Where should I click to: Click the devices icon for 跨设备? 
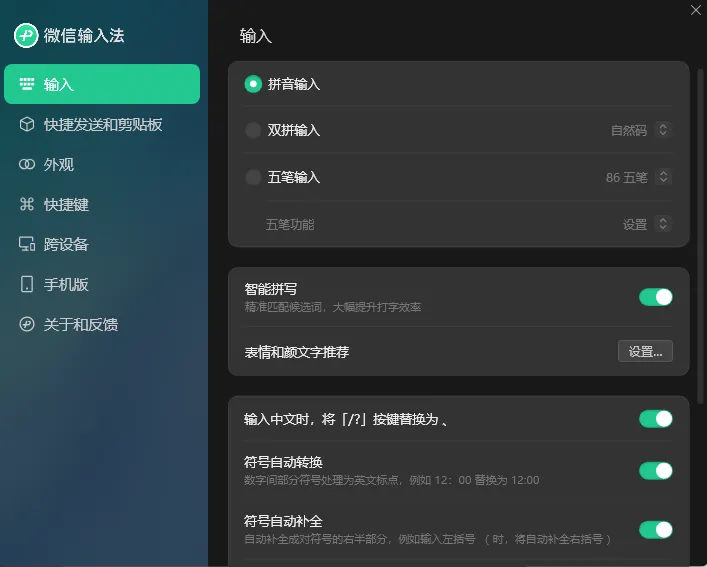pos(27,244)
